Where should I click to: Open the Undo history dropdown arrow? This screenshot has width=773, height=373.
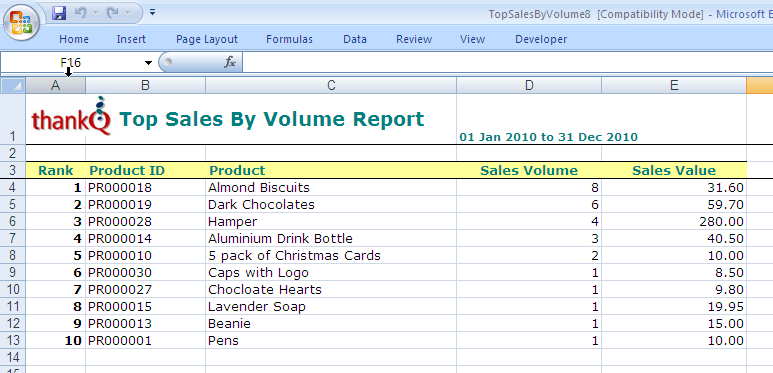pos(96,13)
